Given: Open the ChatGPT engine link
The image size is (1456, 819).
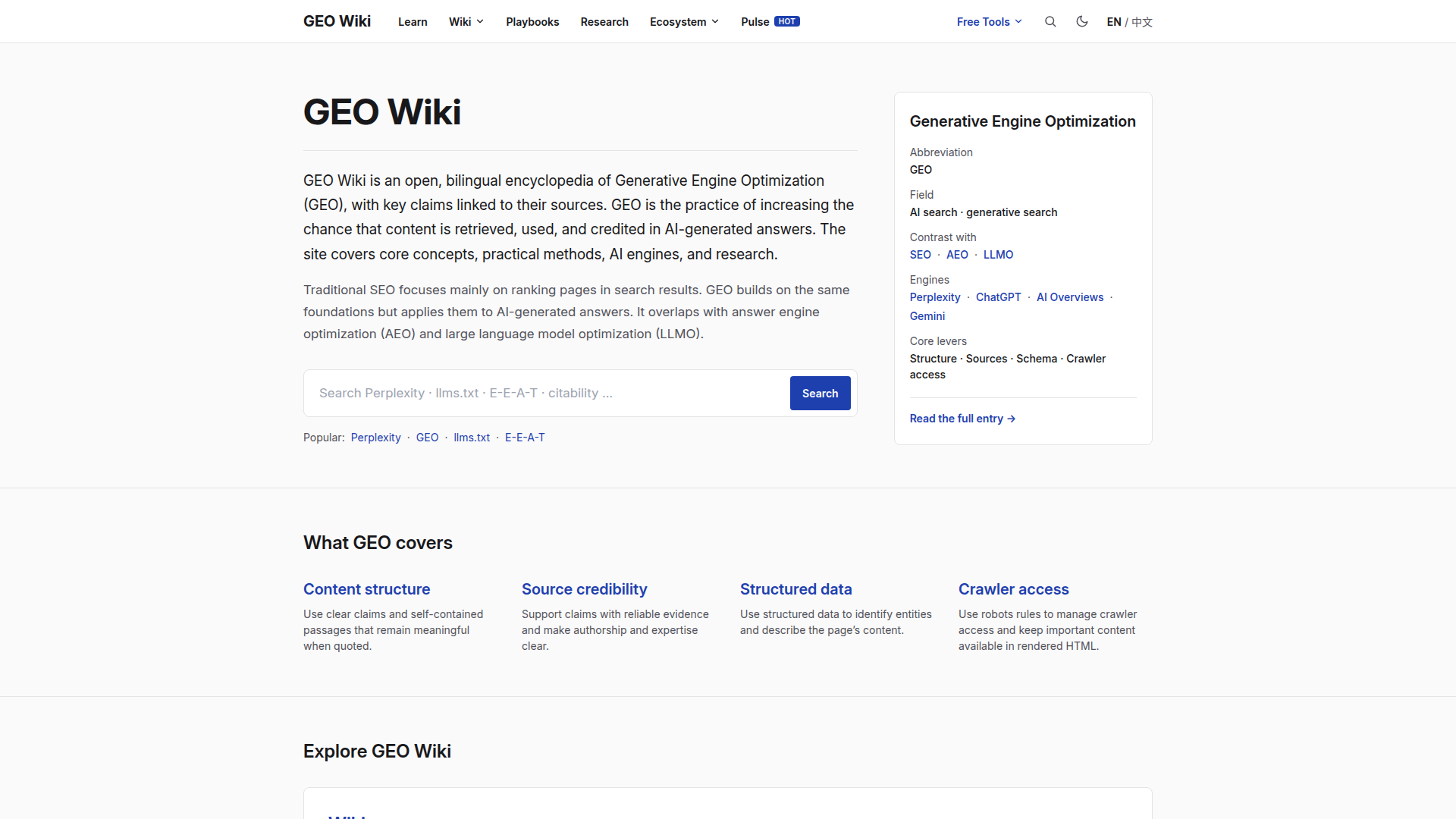Looking at the screenshot, I should (998, 297).
